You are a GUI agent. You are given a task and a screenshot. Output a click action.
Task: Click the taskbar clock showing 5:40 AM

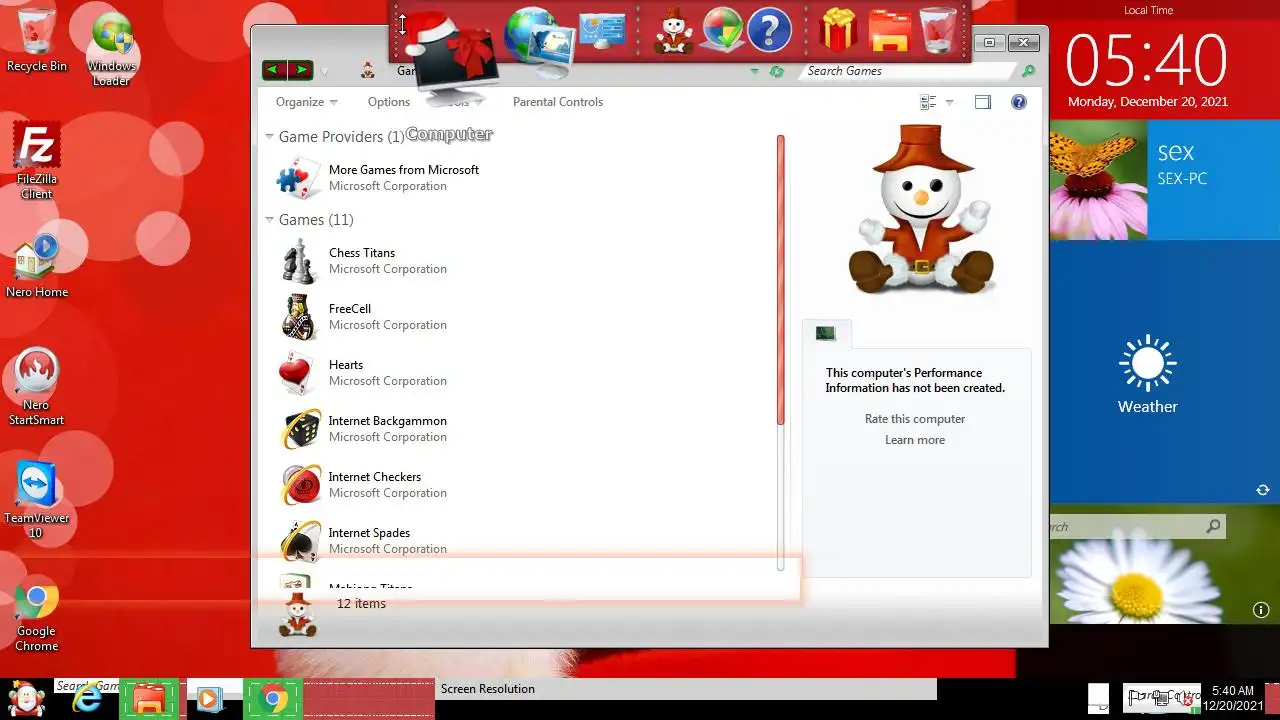point(1232,698)
